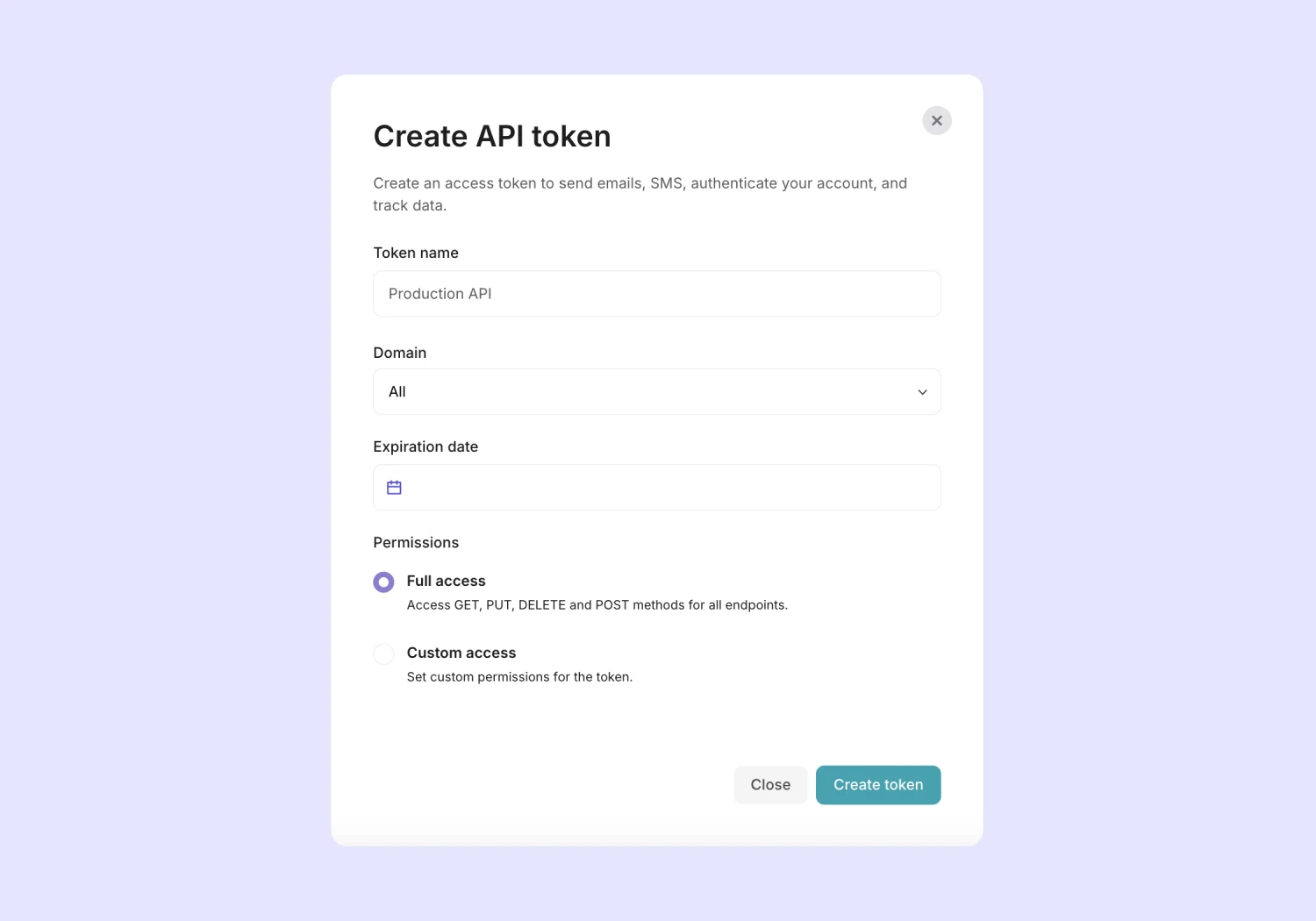
Task: Select the Custom access radio button
Action: click(383, 654)
